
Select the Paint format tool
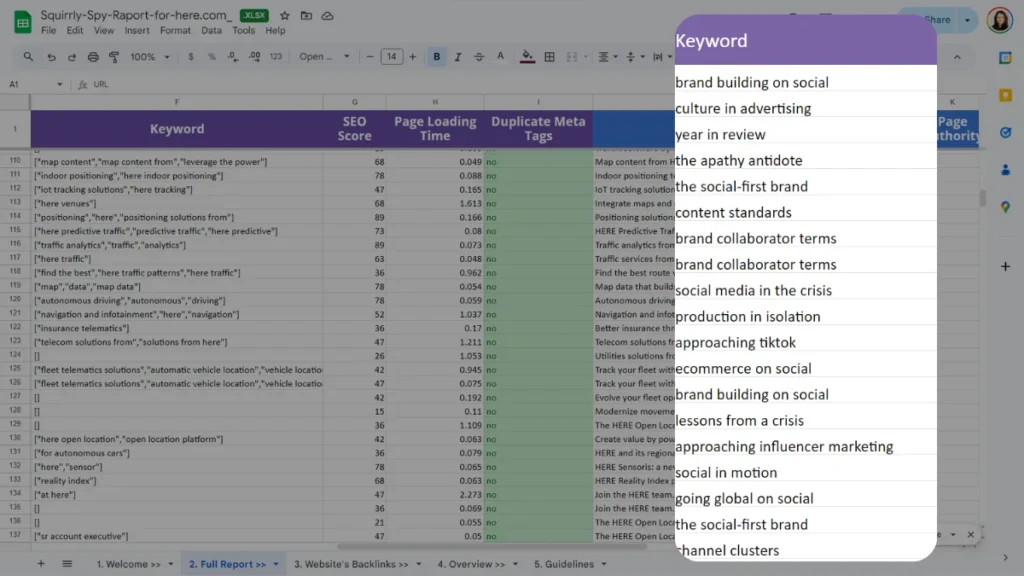[114, 57]
